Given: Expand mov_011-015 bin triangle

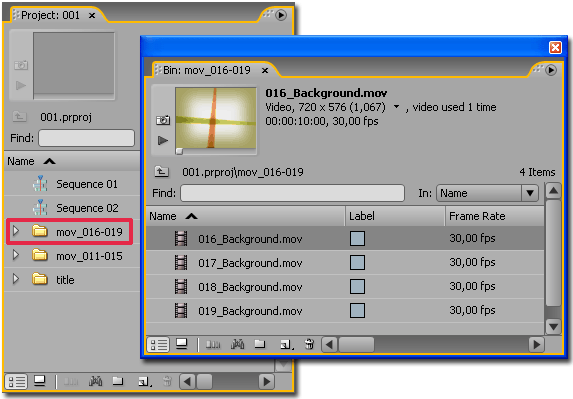Looking at the screenshot, I should (x=16, y=255).
